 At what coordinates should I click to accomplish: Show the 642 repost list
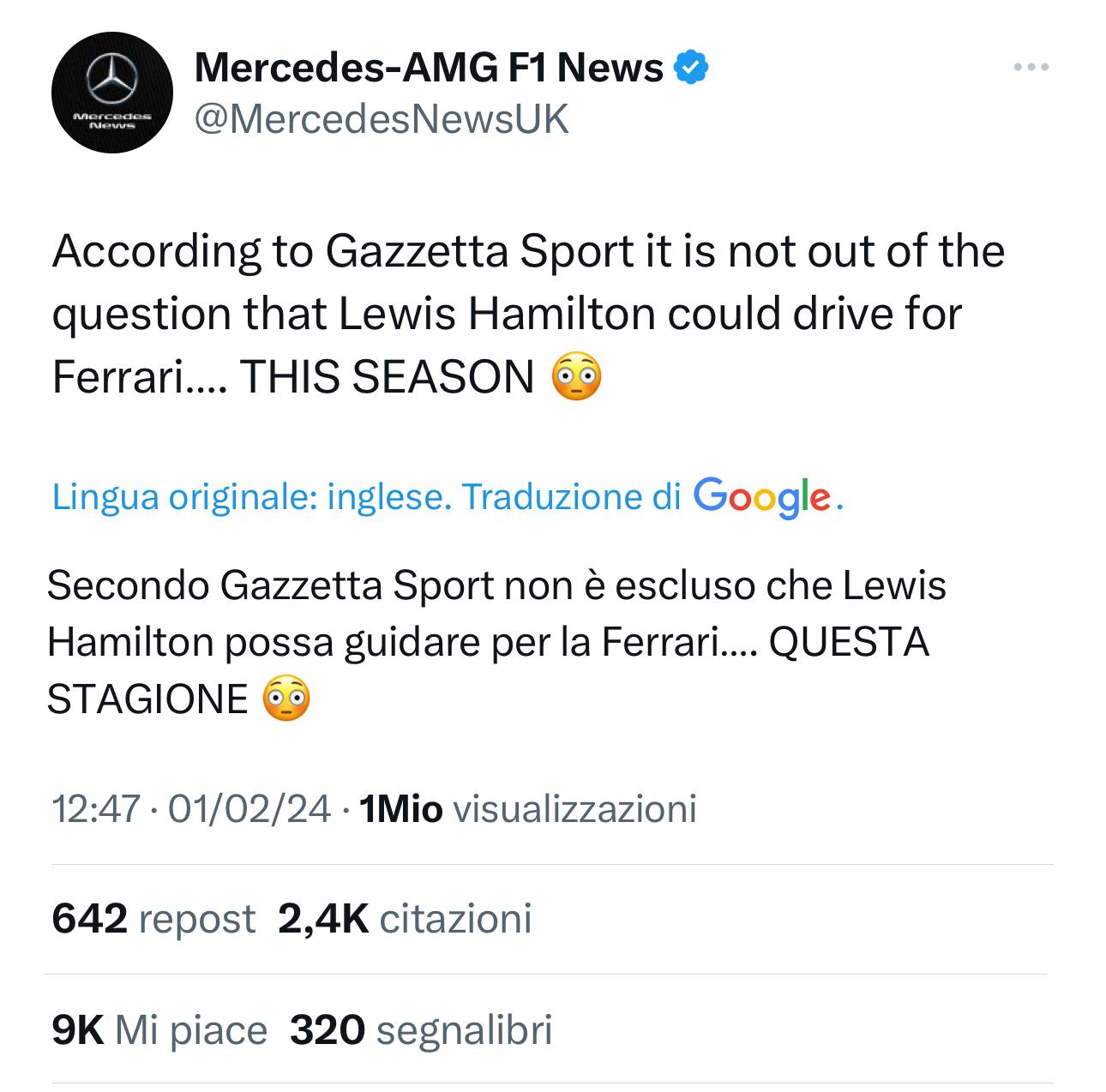click(x=153, y=919)
